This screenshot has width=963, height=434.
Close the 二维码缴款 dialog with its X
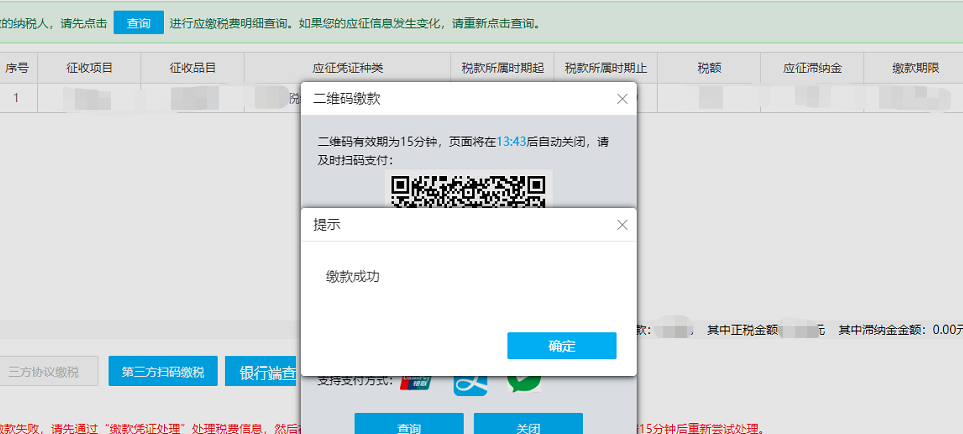pyautogui.click(x=622, y=99)
